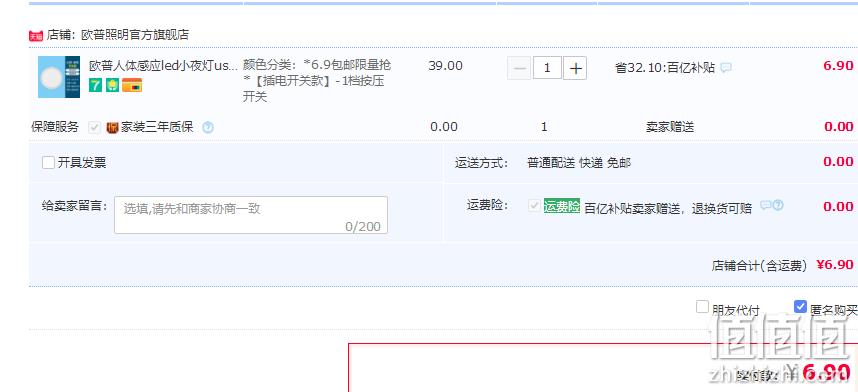Check the 开具发票 invoice checkbox

coord(48,163)
